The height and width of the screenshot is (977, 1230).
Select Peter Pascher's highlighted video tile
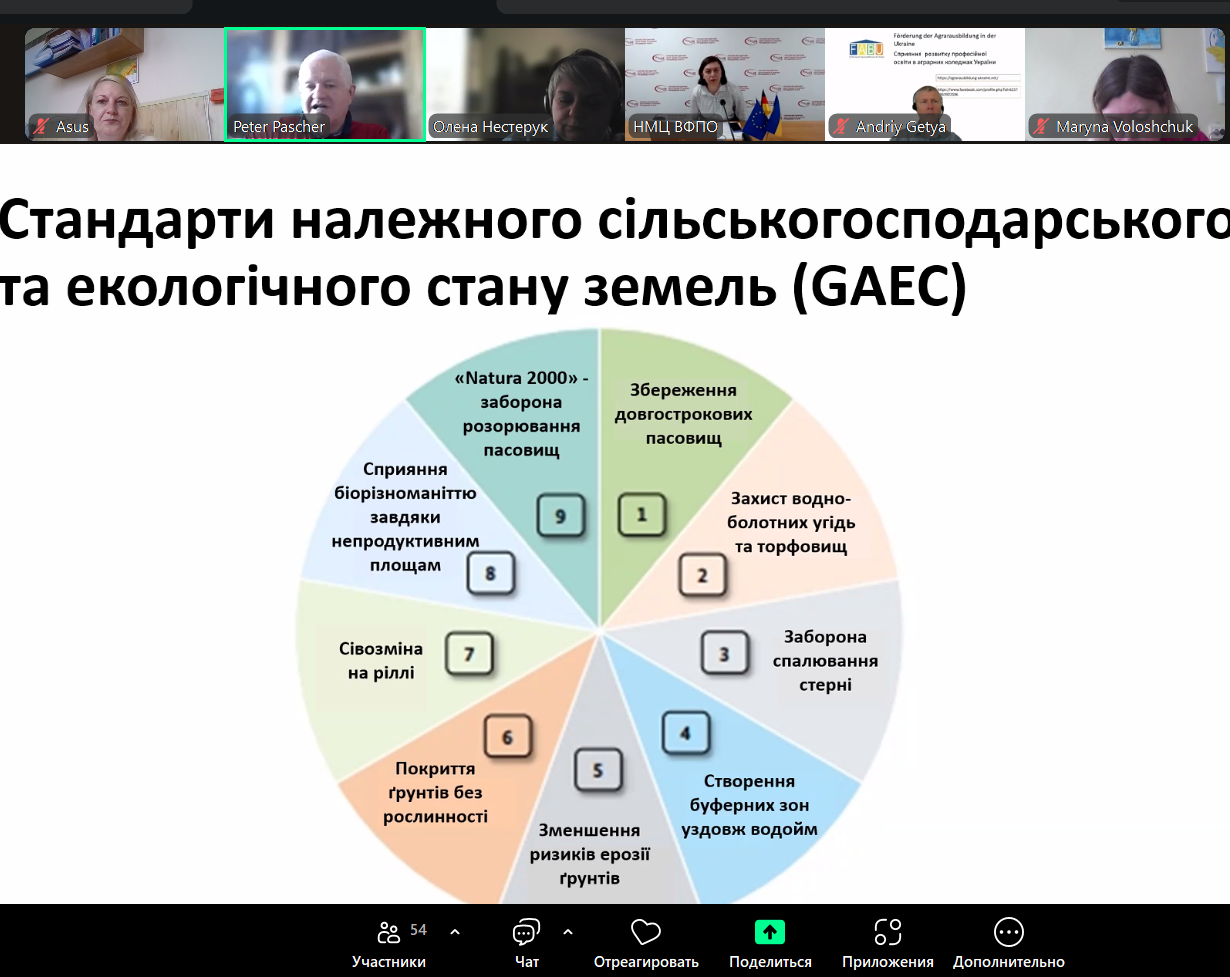point(325,84)
